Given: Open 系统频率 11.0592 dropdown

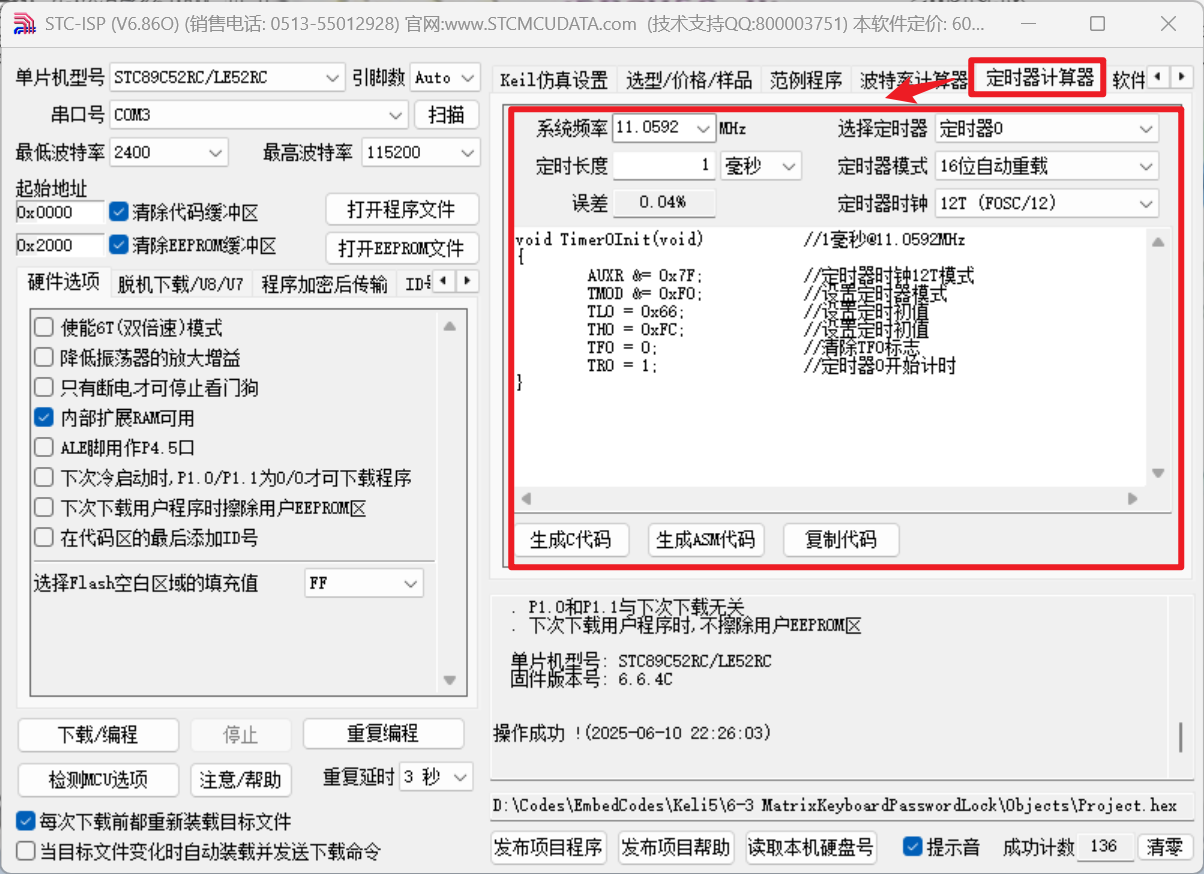Looking at the screenshot, I should coord(664,128).
